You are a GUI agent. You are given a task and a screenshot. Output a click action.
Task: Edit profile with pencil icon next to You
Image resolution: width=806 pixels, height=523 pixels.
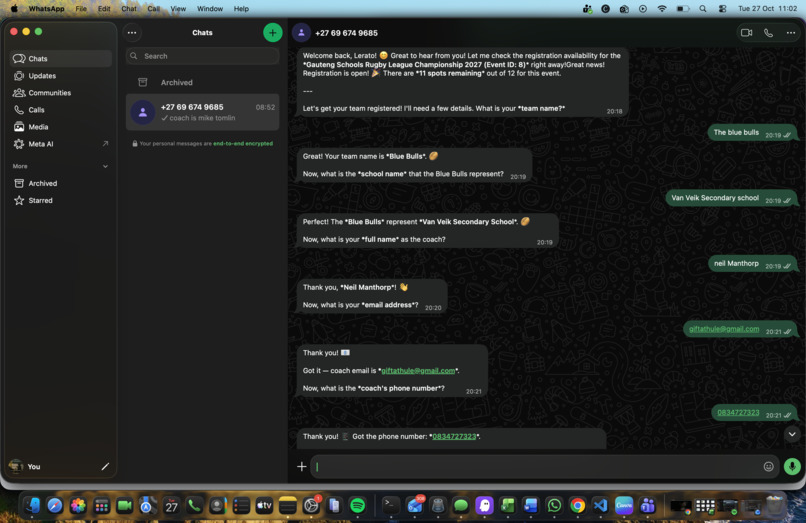click(x=105, y=466)
